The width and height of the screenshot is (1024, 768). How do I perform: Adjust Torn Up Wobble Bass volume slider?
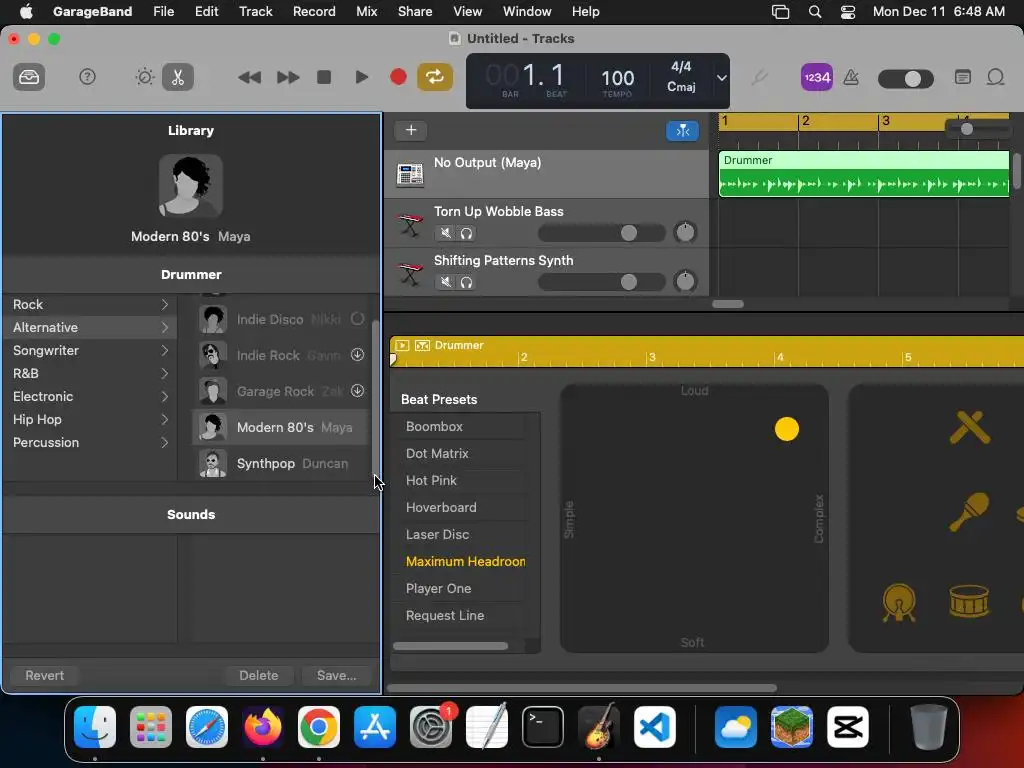click(601, 233)
